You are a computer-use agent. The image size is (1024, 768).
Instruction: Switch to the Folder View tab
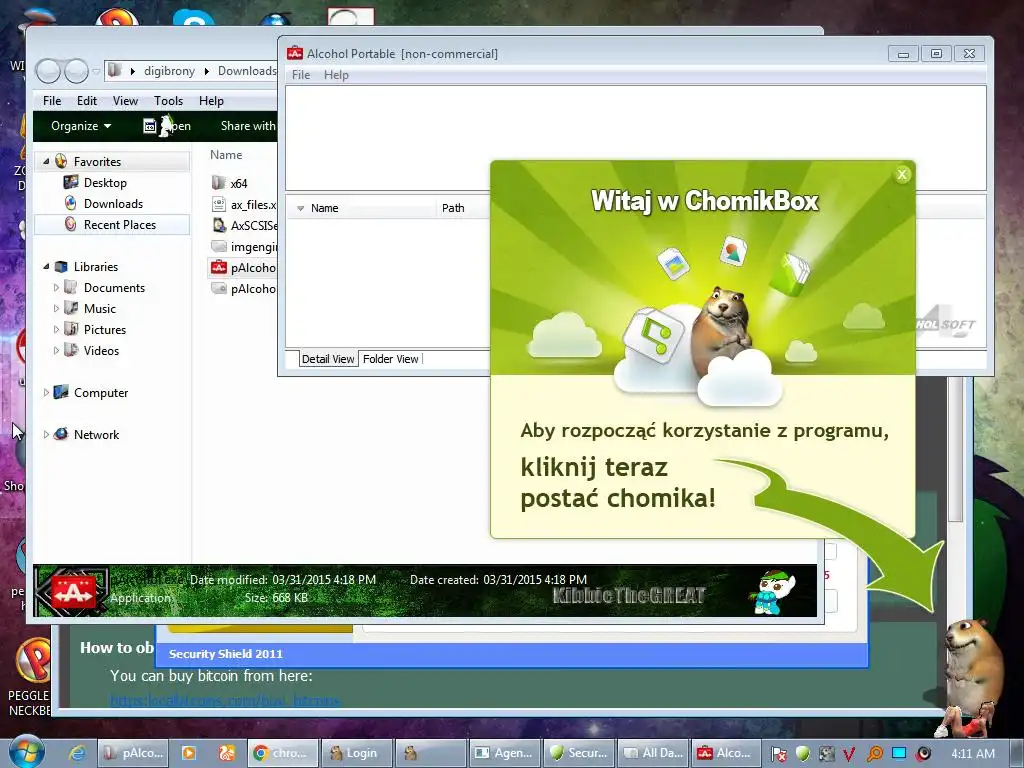391,359
